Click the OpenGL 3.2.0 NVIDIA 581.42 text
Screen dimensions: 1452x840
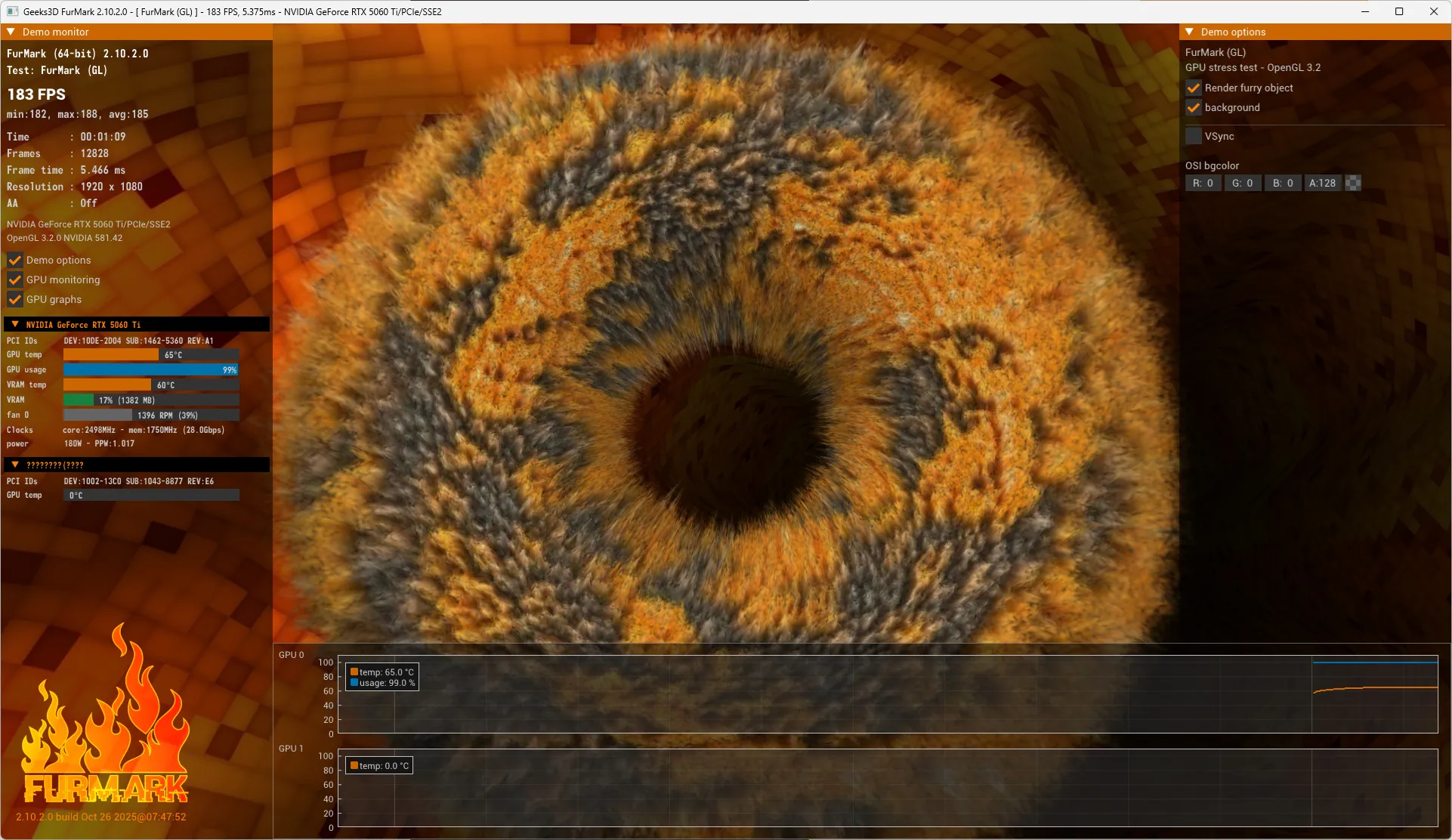tap(64, 238)
